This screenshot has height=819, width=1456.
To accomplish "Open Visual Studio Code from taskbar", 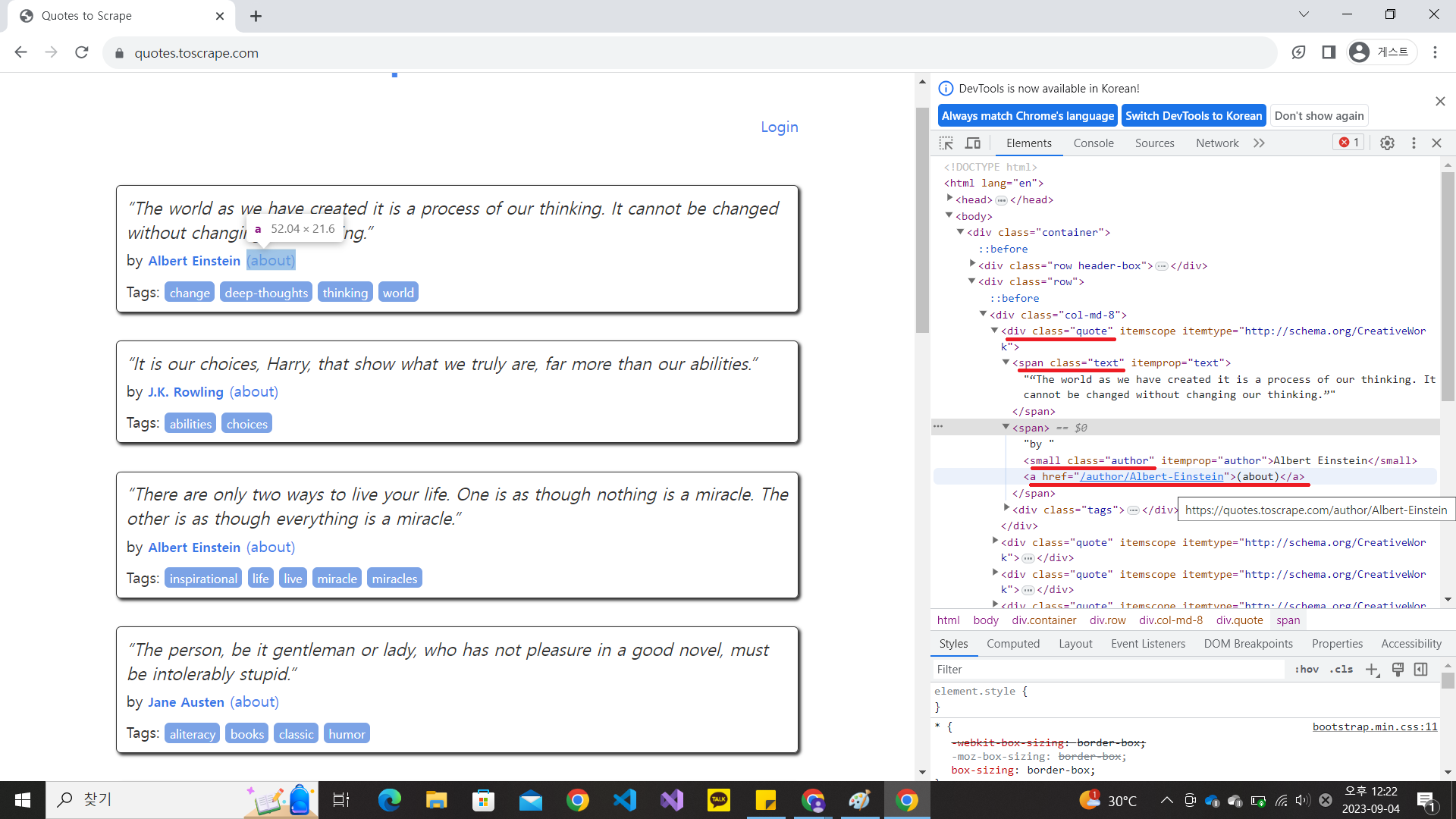I will (x=625, y=800).
